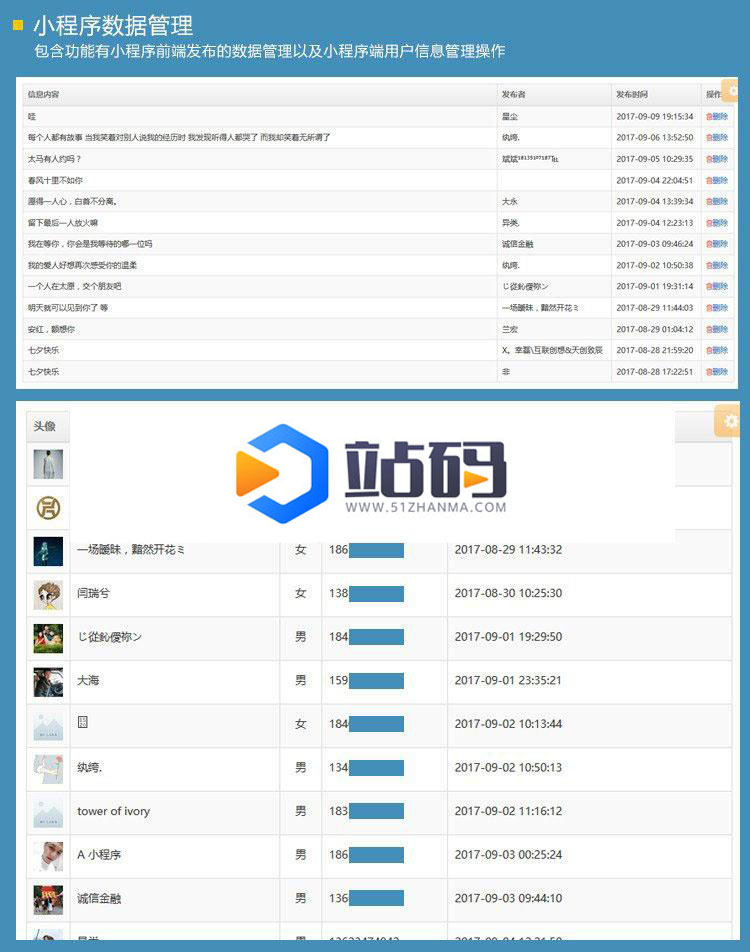Click registration time 2017-08-29 11:43:32
The width and height of the screenshot is (750, 952).
[x=508, y=549]
